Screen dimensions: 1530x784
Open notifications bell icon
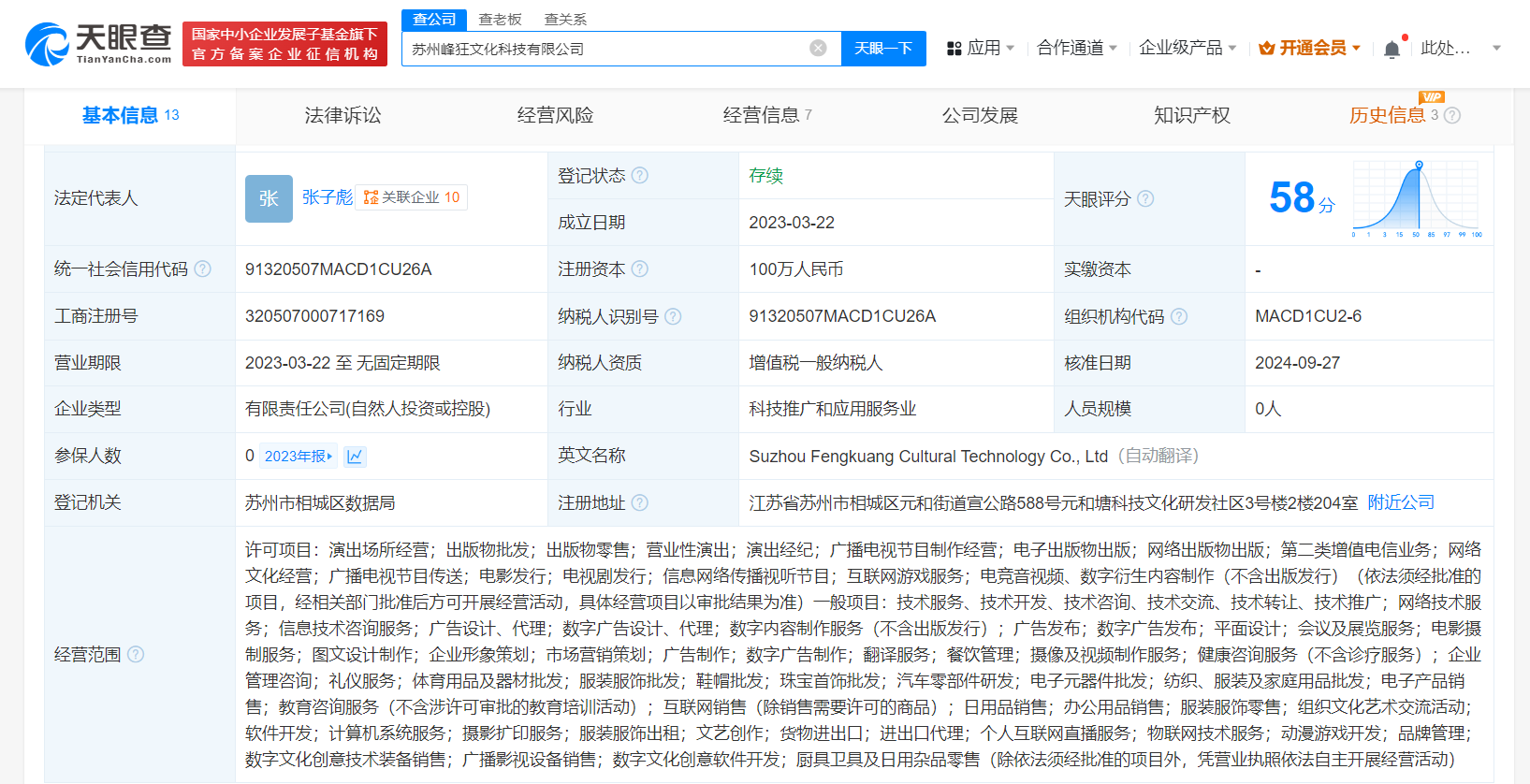(1392, 49)
